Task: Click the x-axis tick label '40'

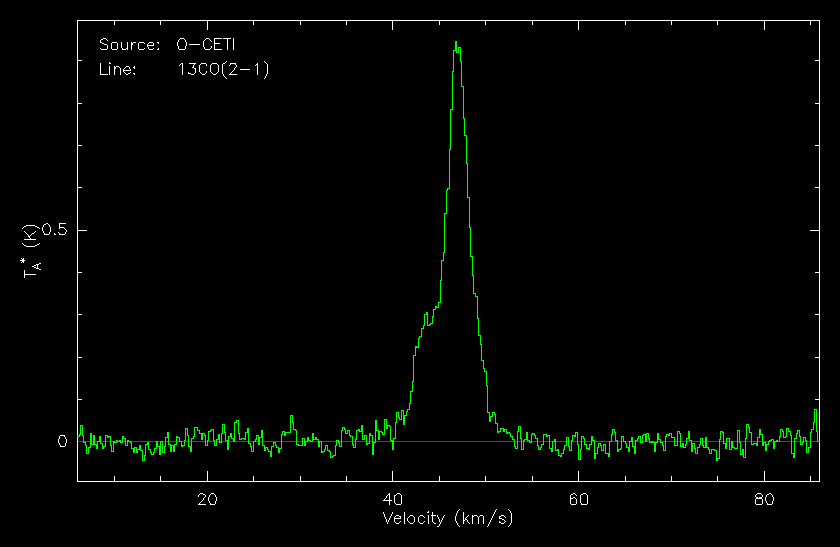Action: coord(393,500)
